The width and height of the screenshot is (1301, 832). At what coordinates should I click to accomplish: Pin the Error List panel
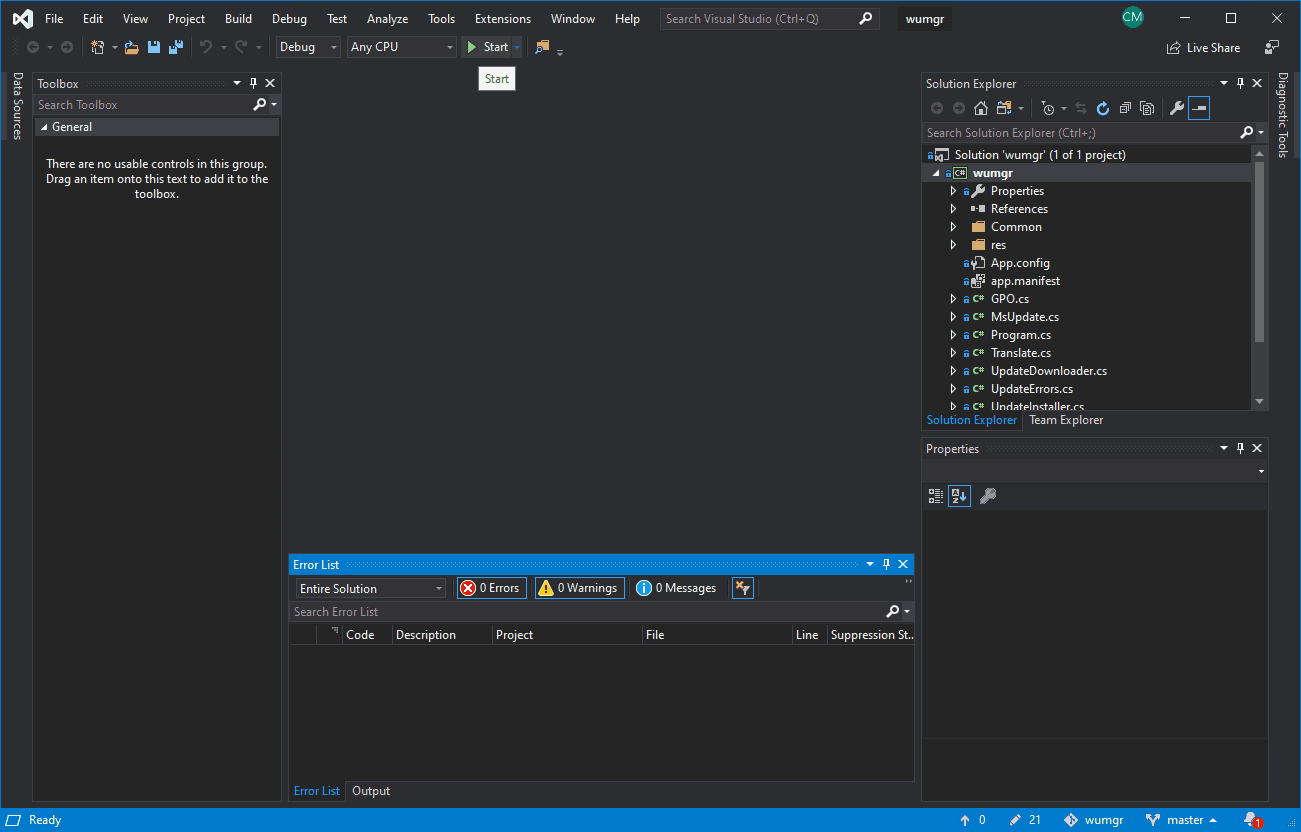885,563
